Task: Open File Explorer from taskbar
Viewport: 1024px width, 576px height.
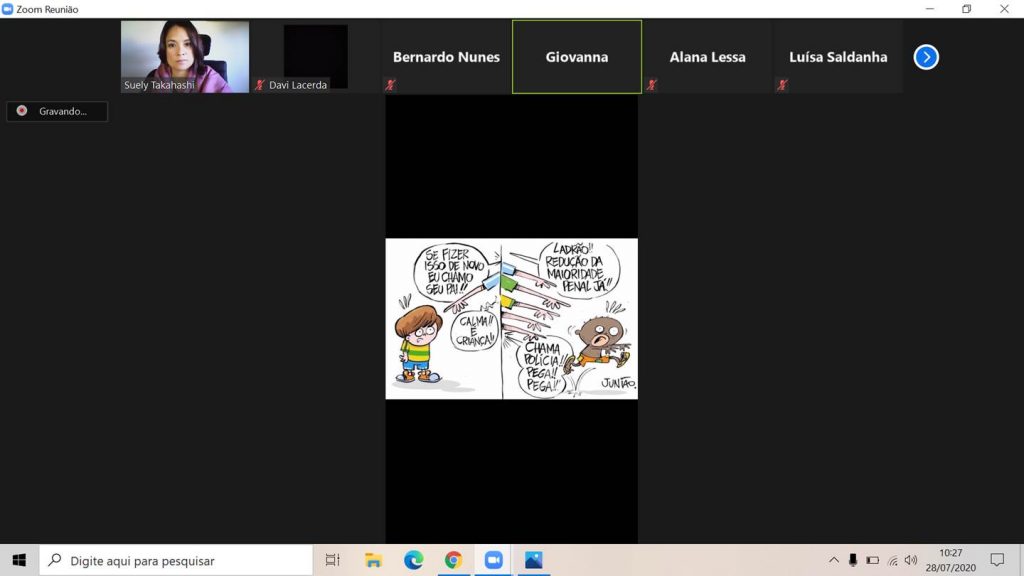Action: (x=373, y=560)
